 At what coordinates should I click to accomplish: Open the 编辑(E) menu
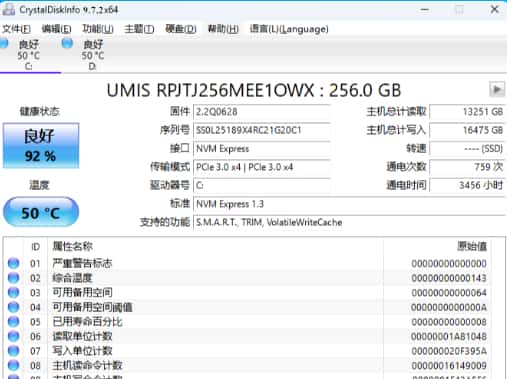pyautogui.click(x=56, y=29)
